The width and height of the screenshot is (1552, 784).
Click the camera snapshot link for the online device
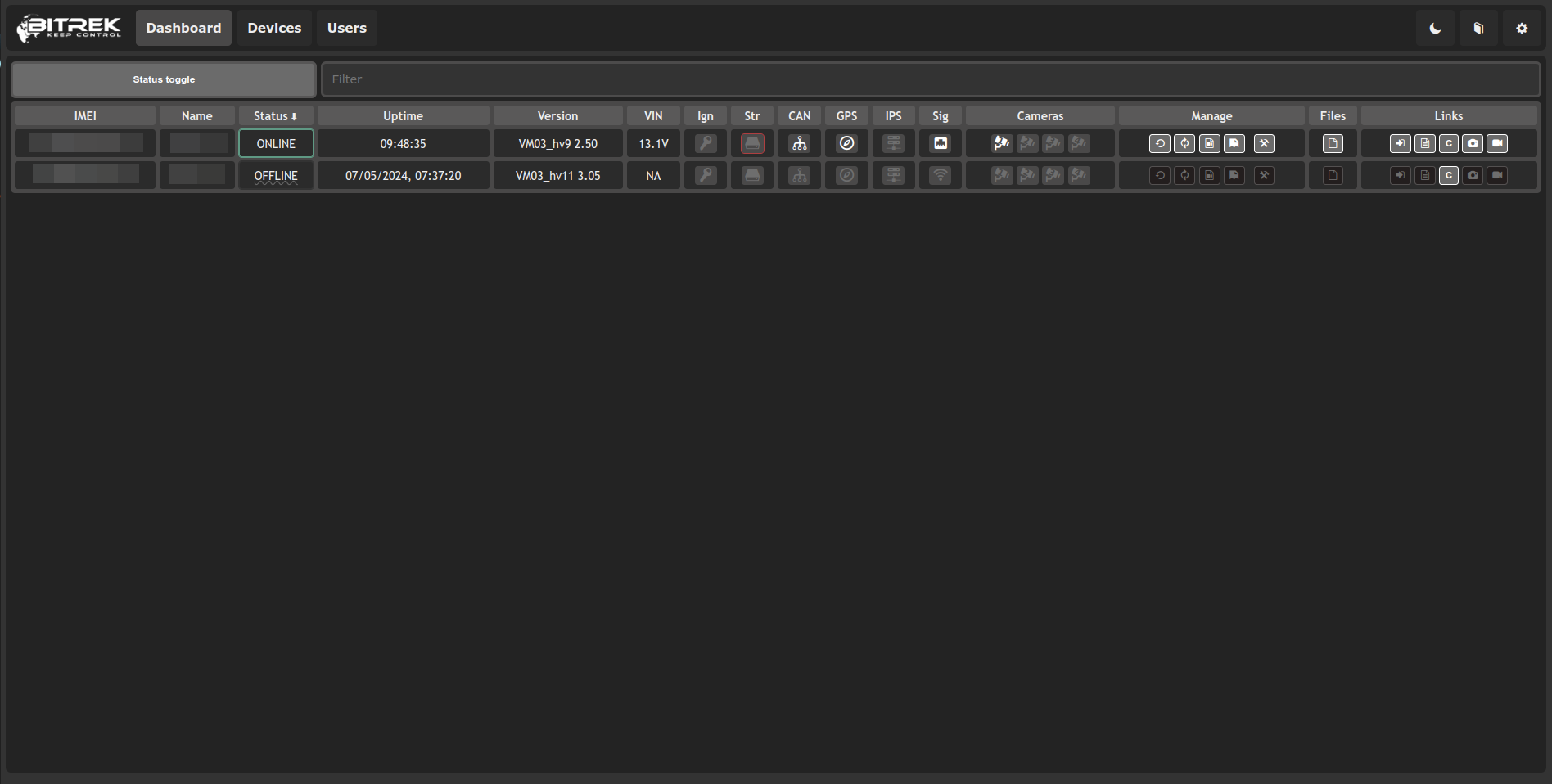click(1473, 144)
